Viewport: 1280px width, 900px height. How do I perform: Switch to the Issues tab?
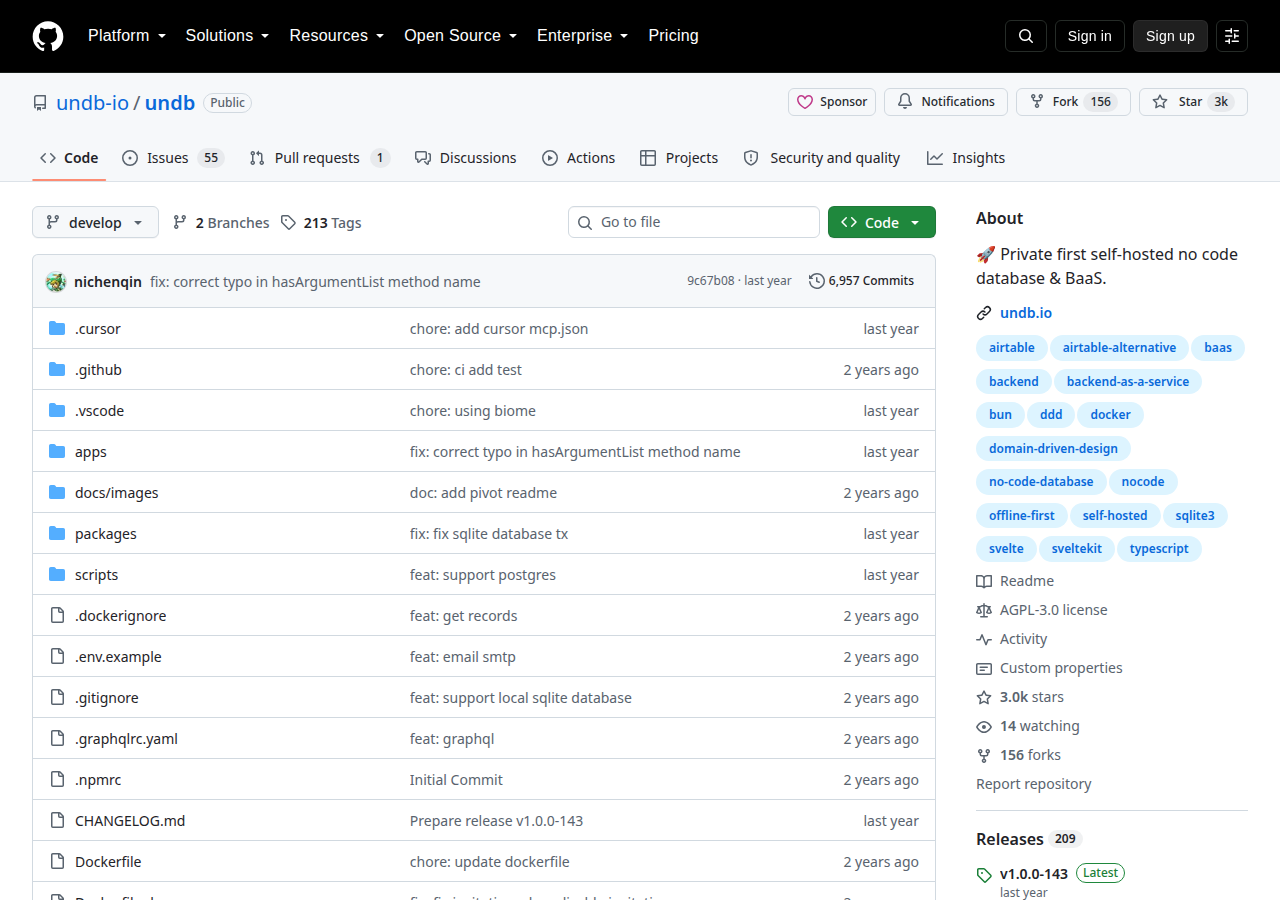pyautogui.click(x=173, y=158)
